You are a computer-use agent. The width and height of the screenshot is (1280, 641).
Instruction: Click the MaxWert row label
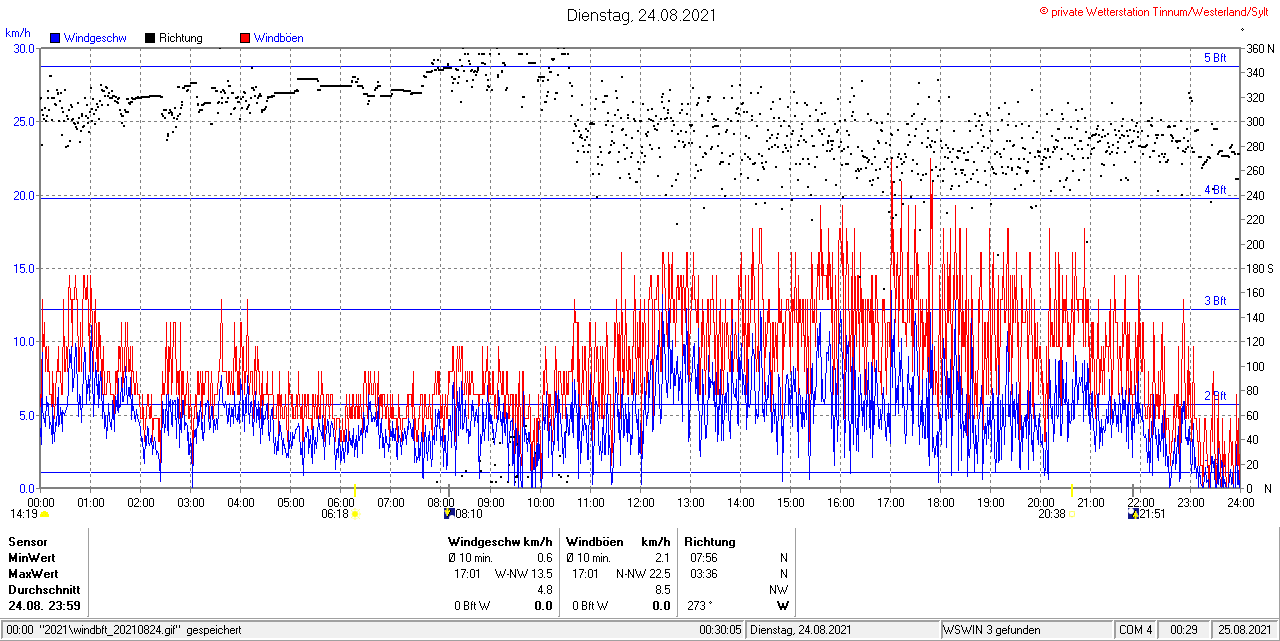click(x=34, y=574)
